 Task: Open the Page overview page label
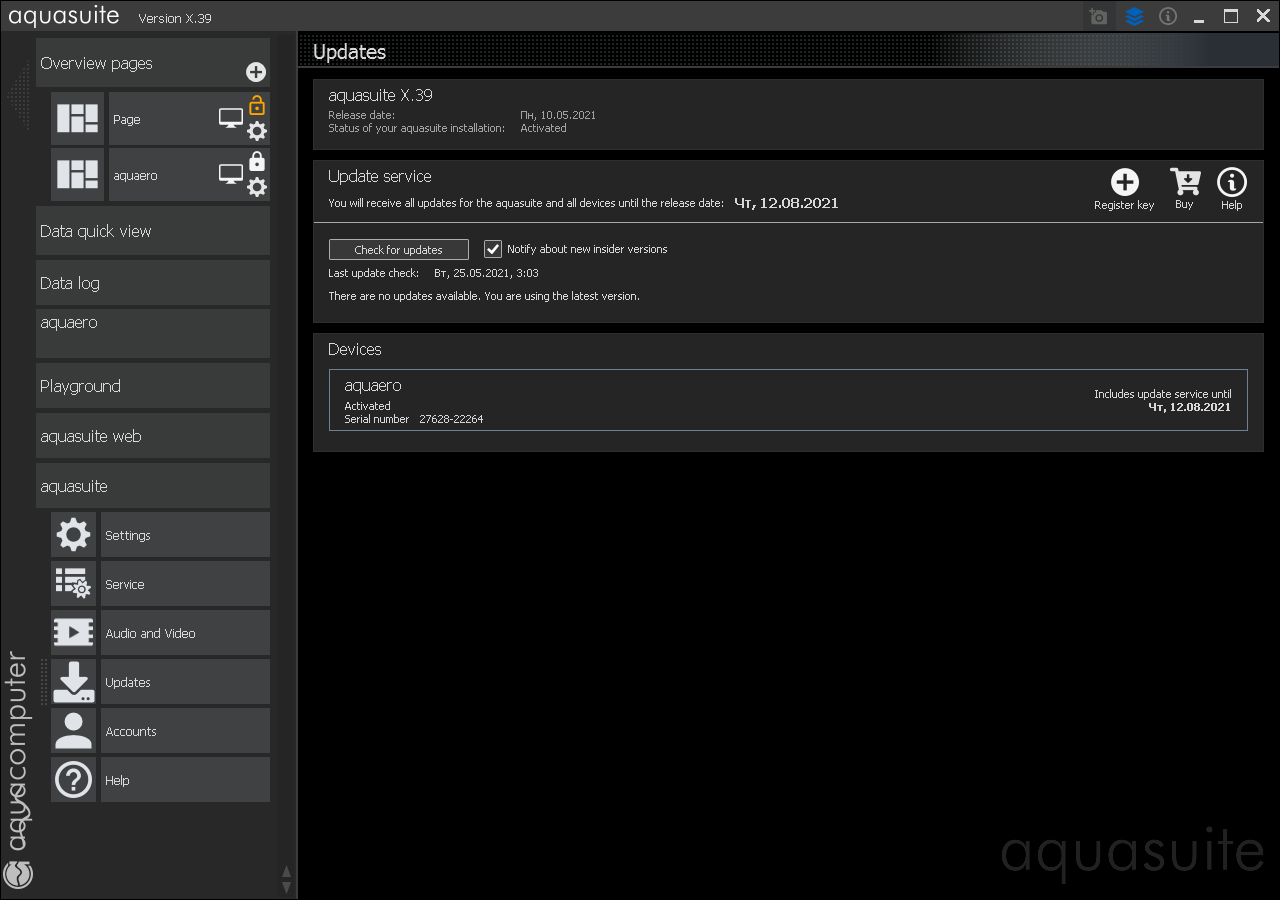click(x=126, y=120)
